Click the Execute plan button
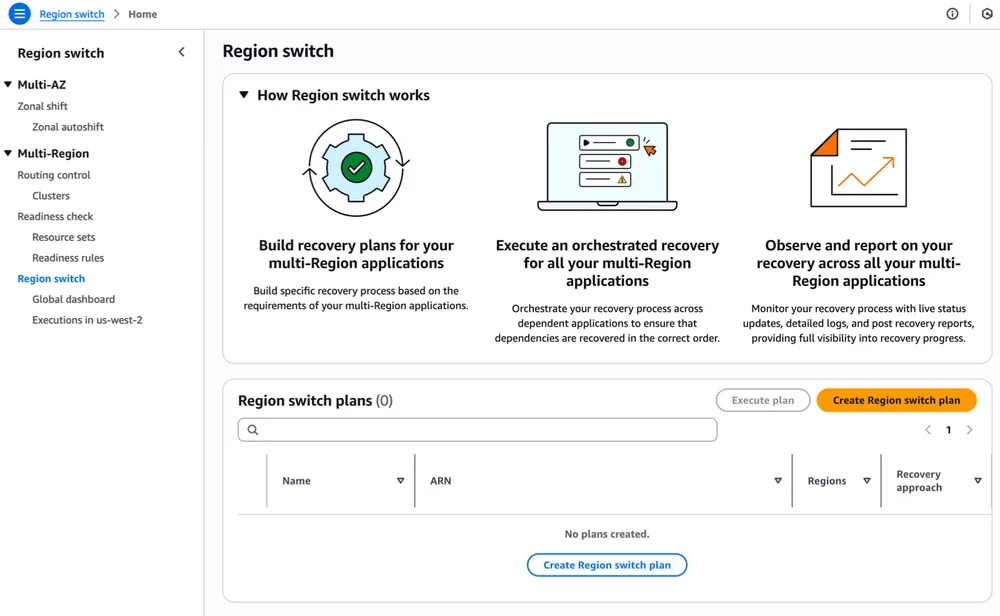Screen dimensions: 1000x616 point(763,400)
